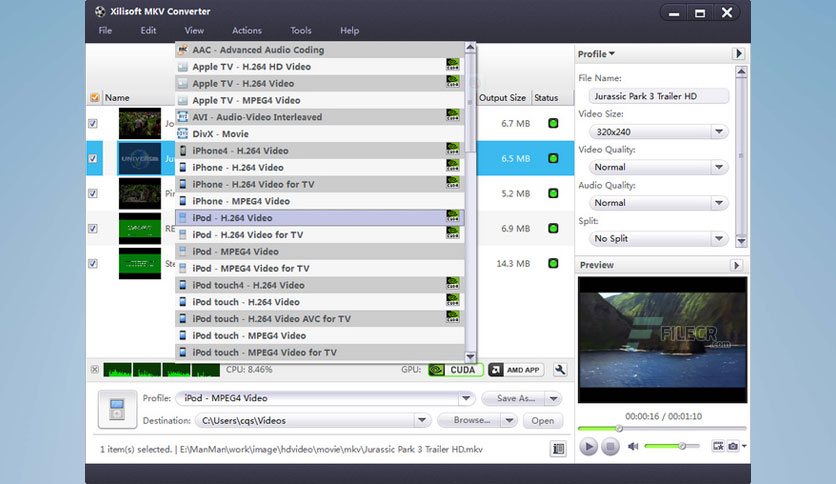Play the preview video

(x=588, y=446)
